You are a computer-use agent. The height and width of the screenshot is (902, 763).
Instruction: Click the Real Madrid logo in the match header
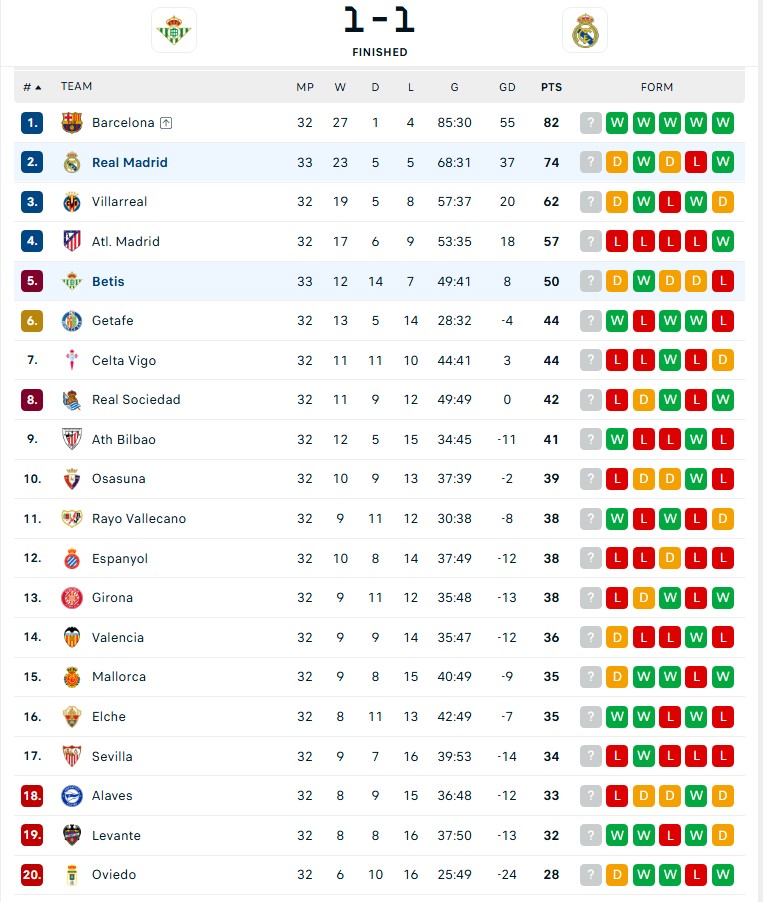(584, 30)
